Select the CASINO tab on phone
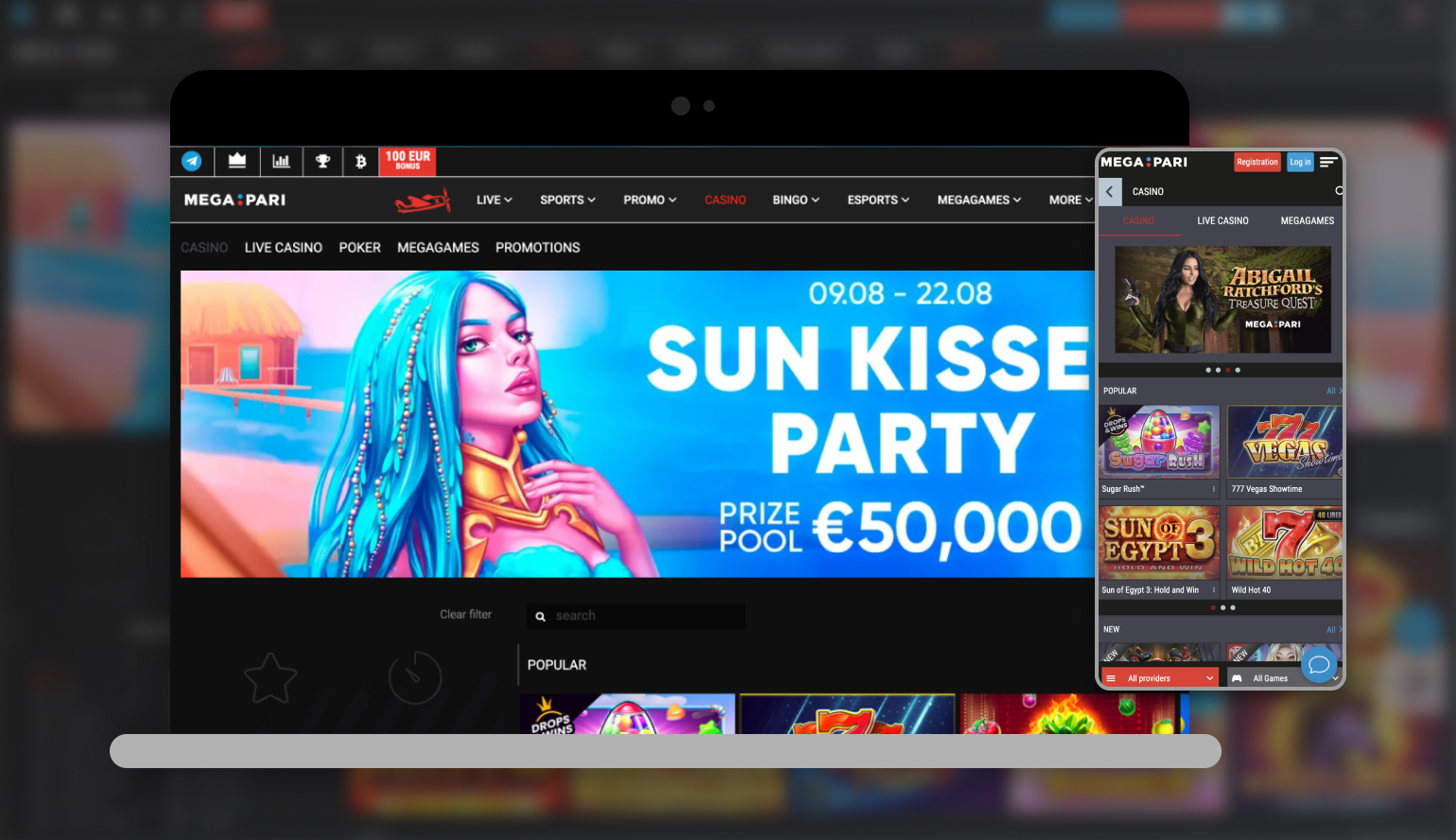Image resolution: width=1456 pixels, height=840 pixels. coord(1138,220)
